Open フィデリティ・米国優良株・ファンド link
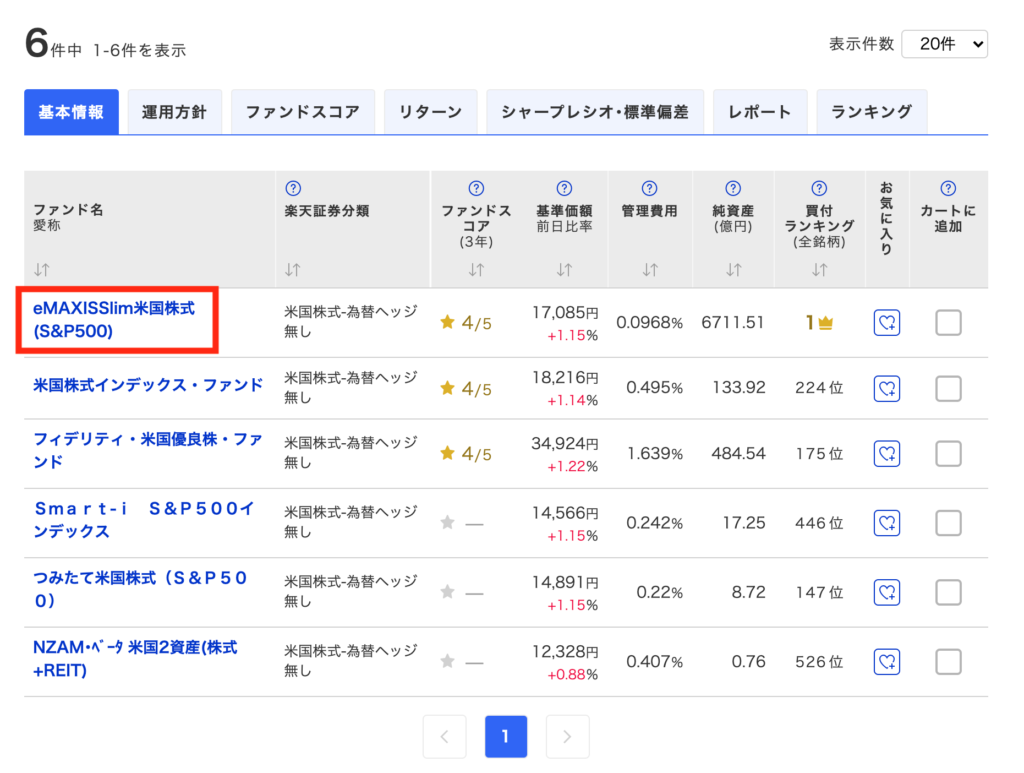The width and height of the screenshot is (1024, 773). (x=148, y=450)
